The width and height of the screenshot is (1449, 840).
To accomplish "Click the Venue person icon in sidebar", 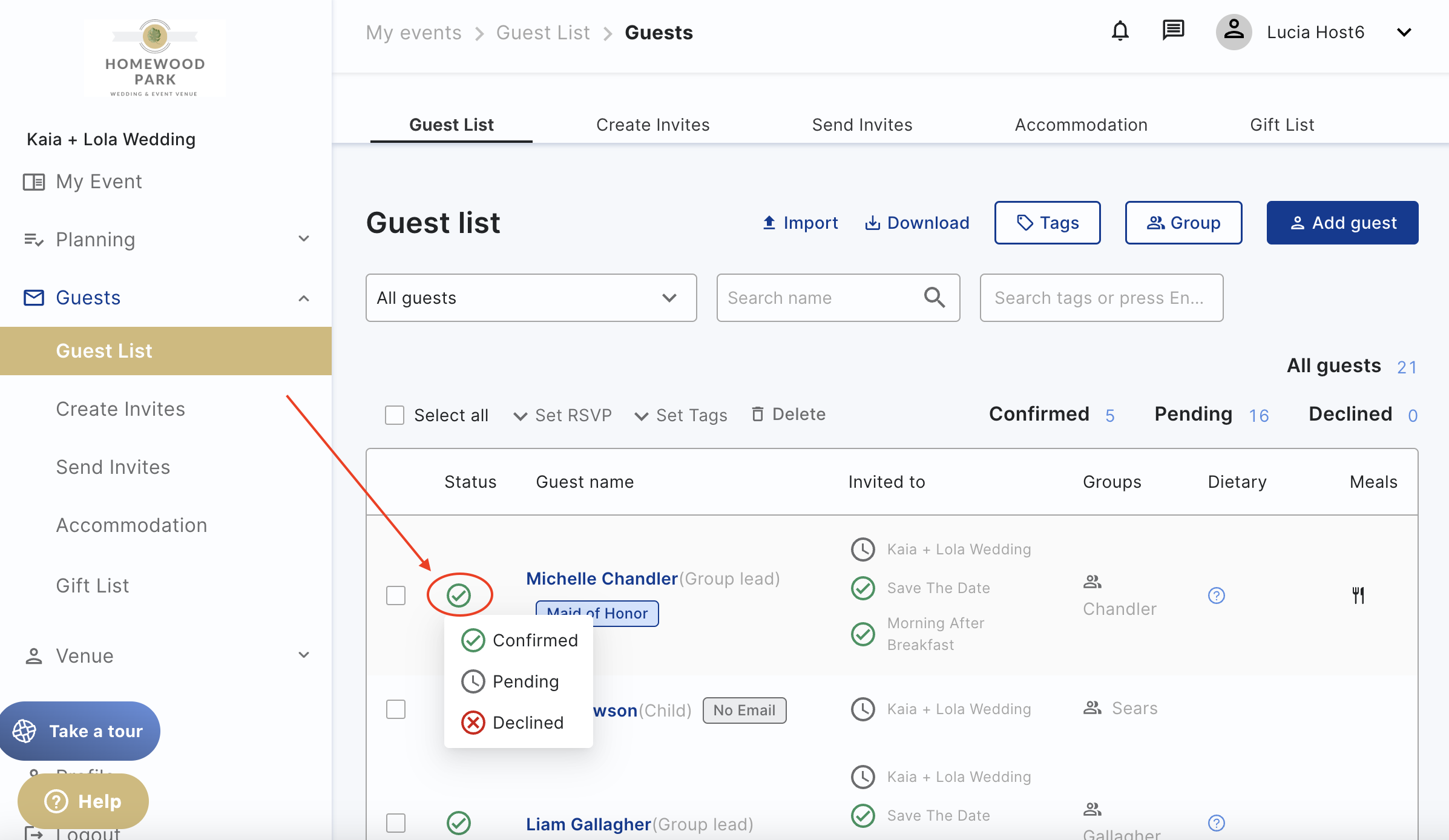I will tap(34, 656).
